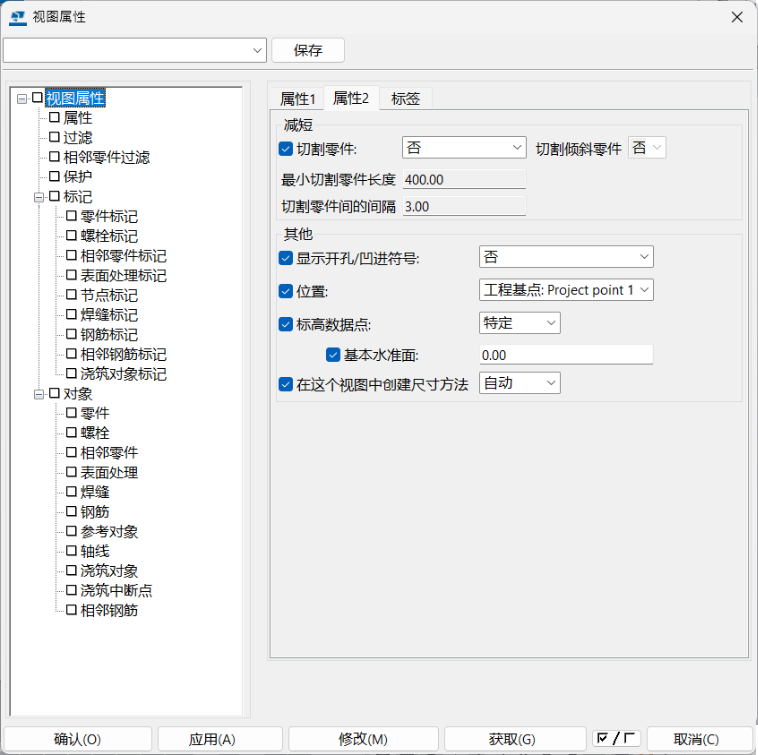Viewport: 758px width, 755px height.
Task: Toggle the 位置 checkbox
Action: point(286,291)
